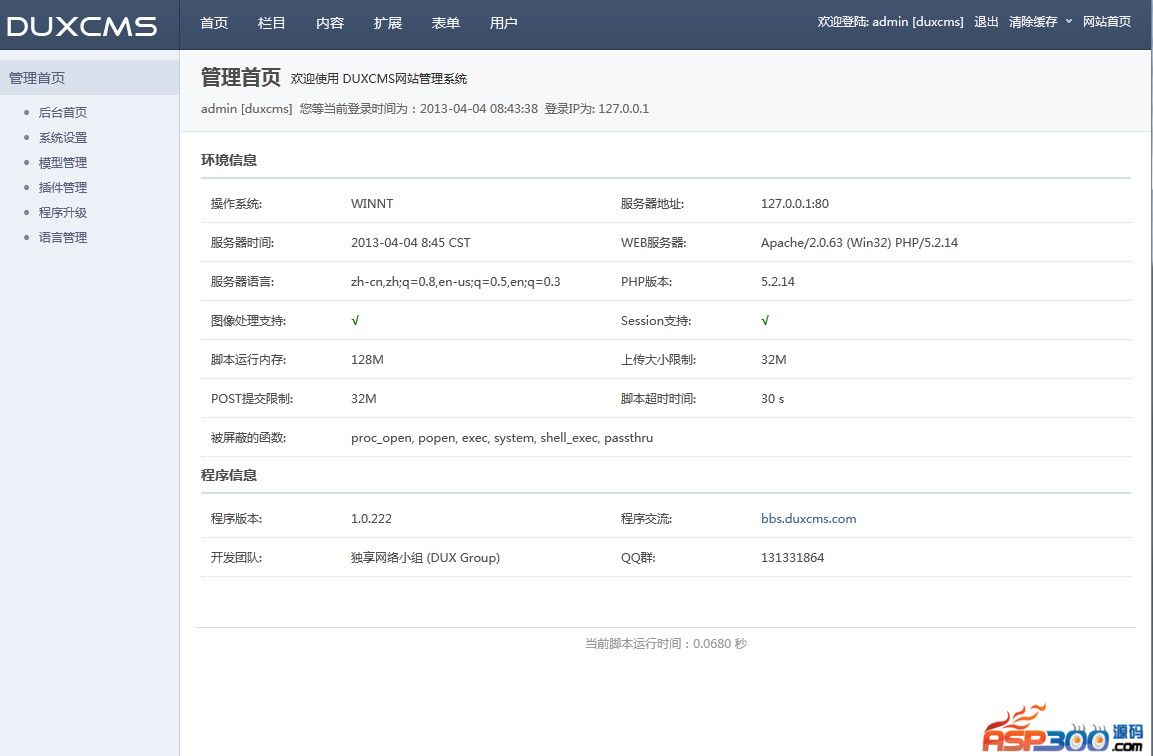
Task: Open the 网站首页 link
Action: 1107,22
